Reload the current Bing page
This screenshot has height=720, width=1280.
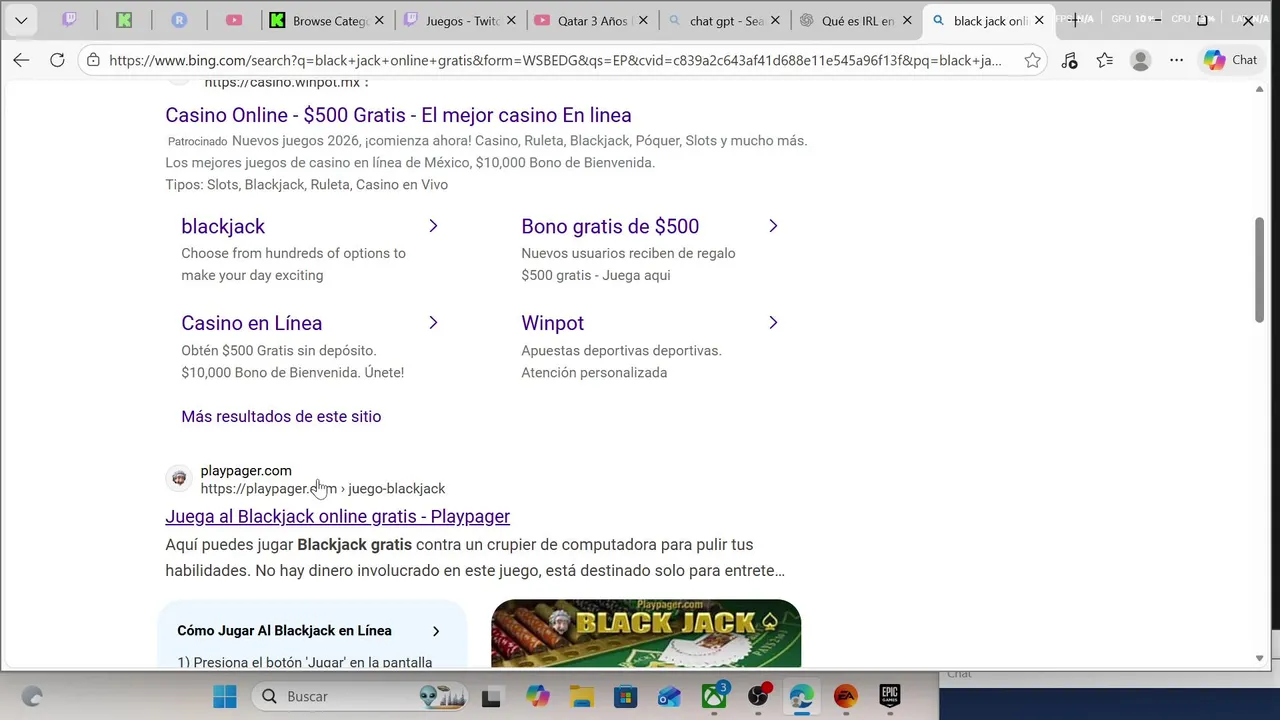(x=57, y=60)
